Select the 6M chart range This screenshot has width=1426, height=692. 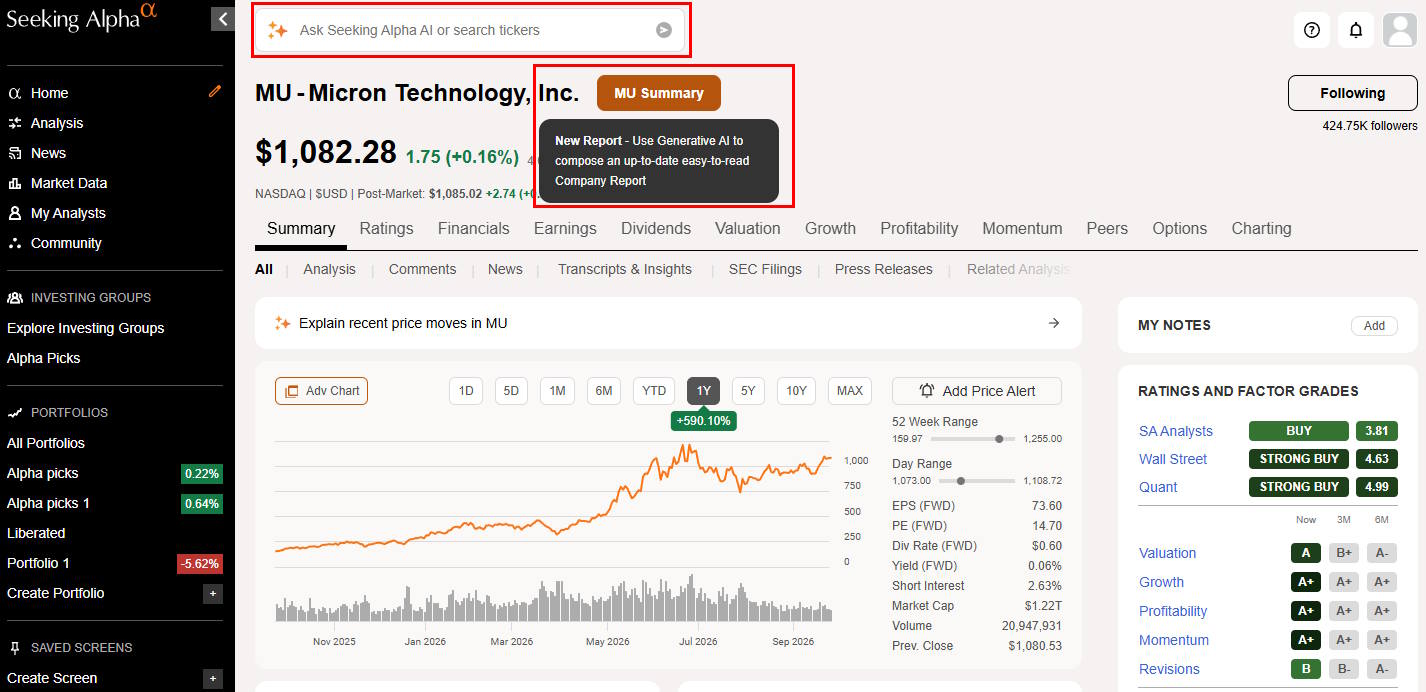pyautogui.click(x=604, y=391)
